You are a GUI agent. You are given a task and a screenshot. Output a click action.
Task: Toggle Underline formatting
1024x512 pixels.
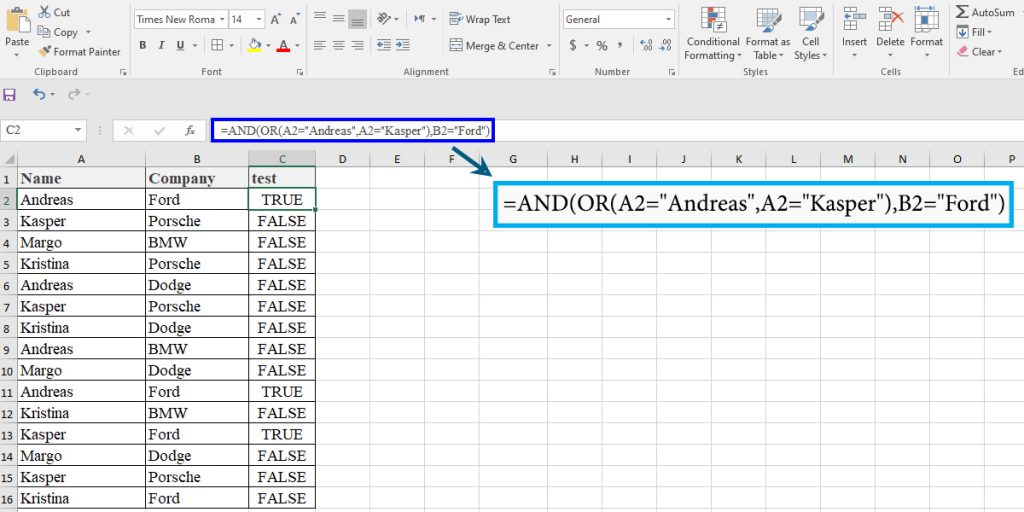(178, 45)
